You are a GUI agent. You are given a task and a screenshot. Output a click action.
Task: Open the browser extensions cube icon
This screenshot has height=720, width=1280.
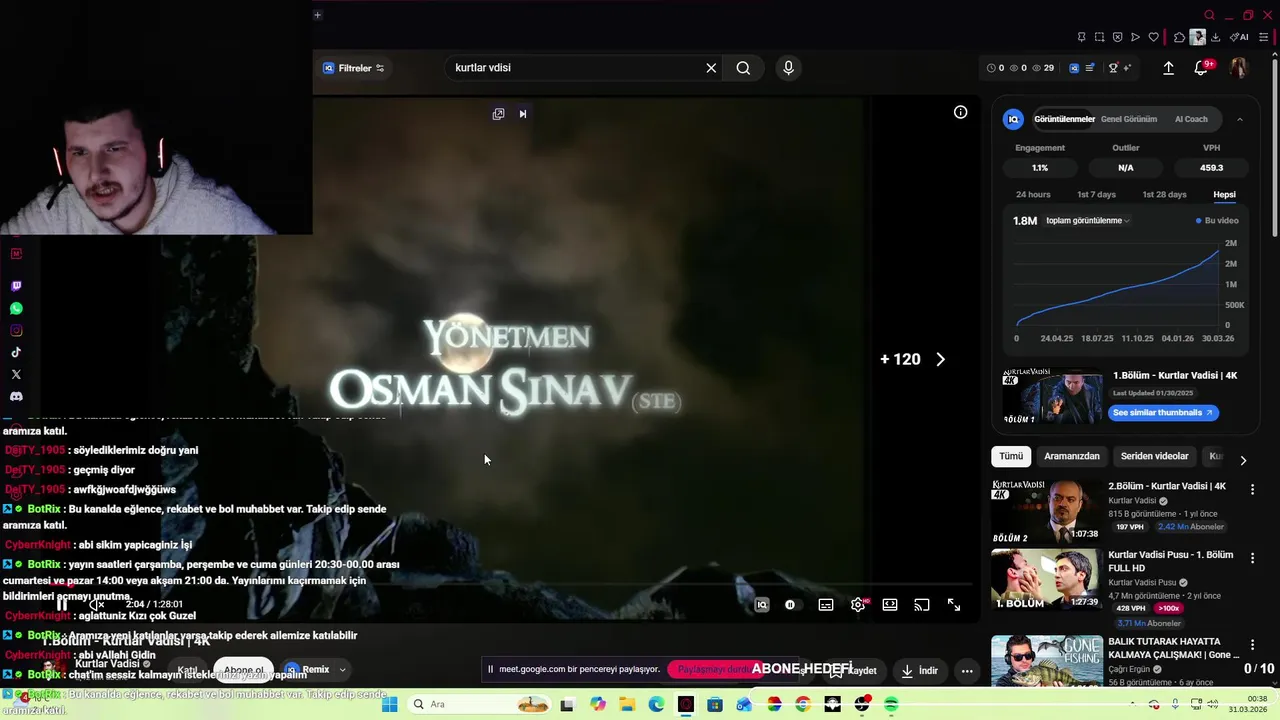tap(1179, 37)
